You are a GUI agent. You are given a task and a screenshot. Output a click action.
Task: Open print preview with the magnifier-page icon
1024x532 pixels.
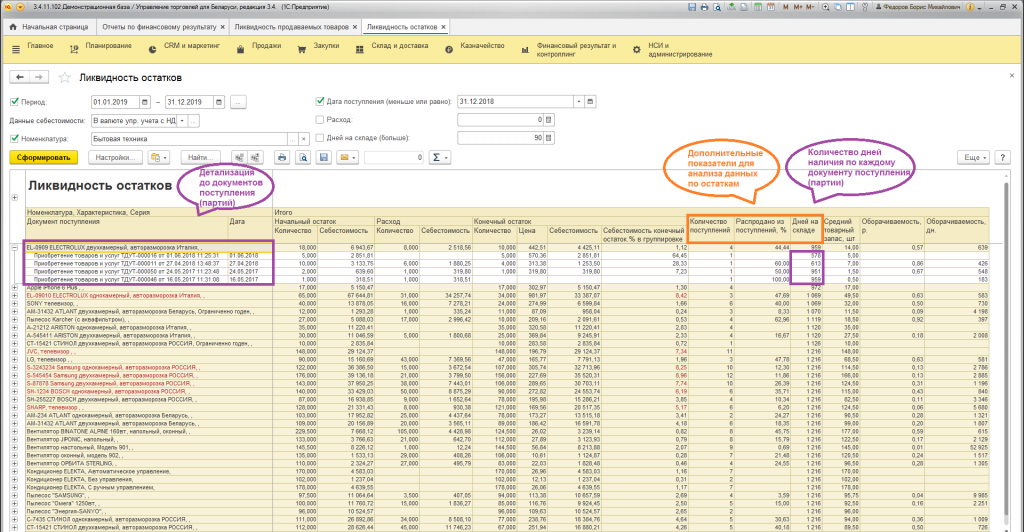[302, 157]
